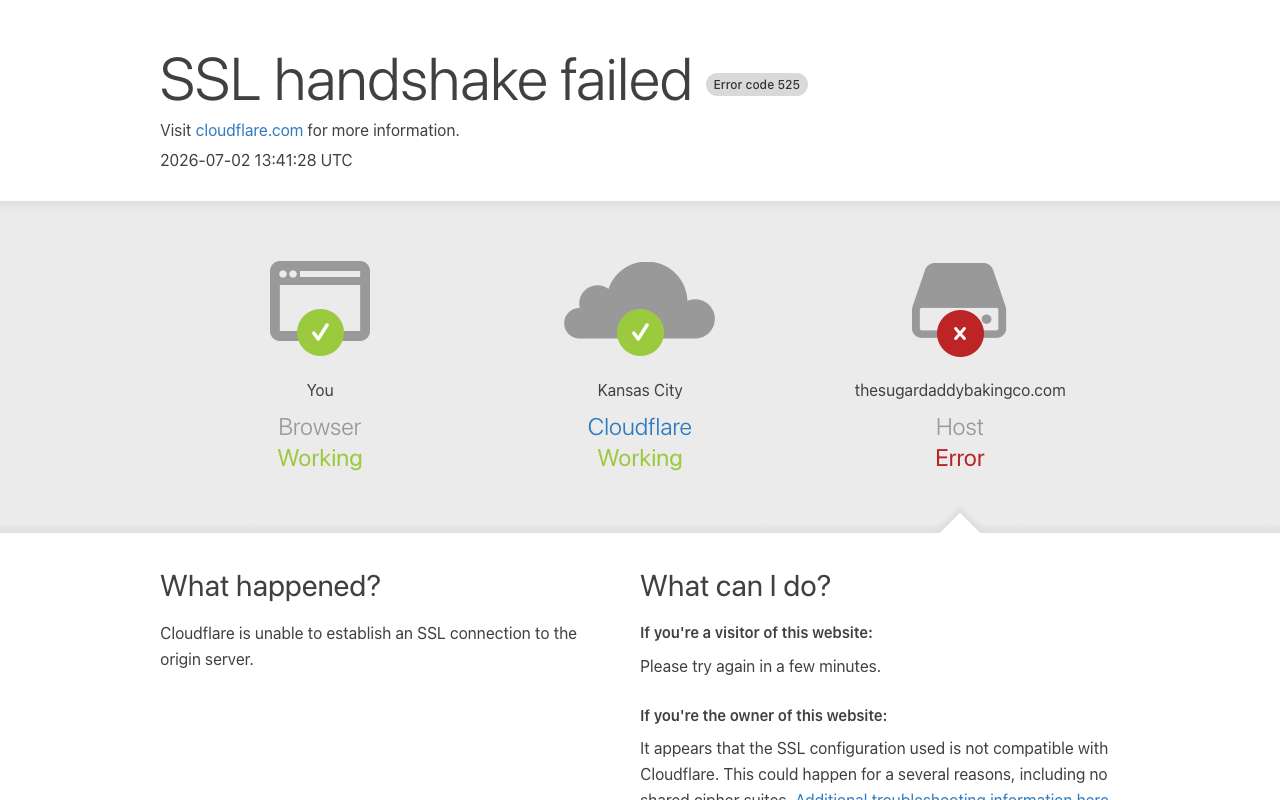Click the Kansas City location label
Screen dimensions: 1280x800
click(640, 390)
